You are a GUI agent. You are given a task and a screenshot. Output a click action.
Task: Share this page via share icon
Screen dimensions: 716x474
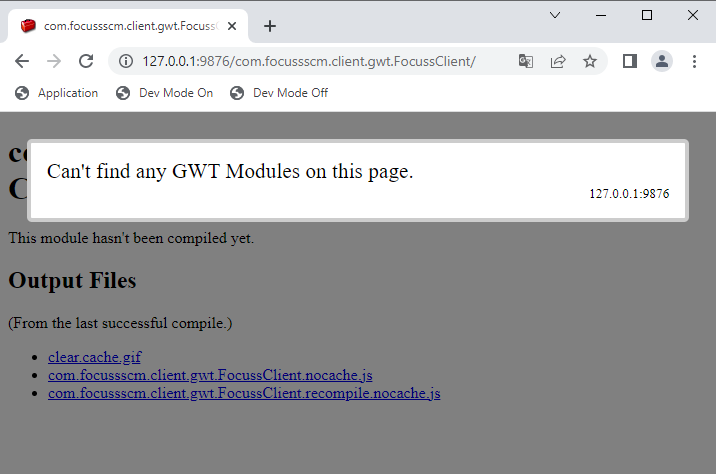pos(558,61)
